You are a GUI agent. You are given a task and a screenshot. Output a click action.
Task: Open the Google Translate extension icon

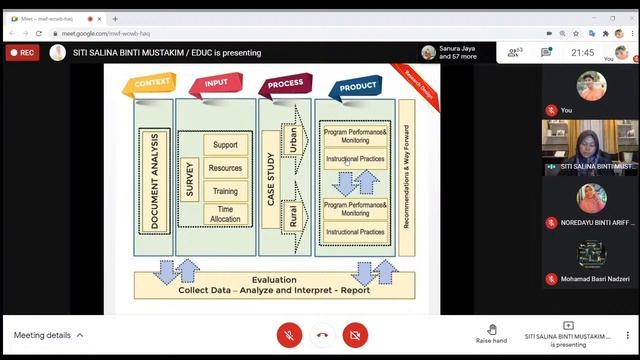pyautogui.click(x=592, y=33)
